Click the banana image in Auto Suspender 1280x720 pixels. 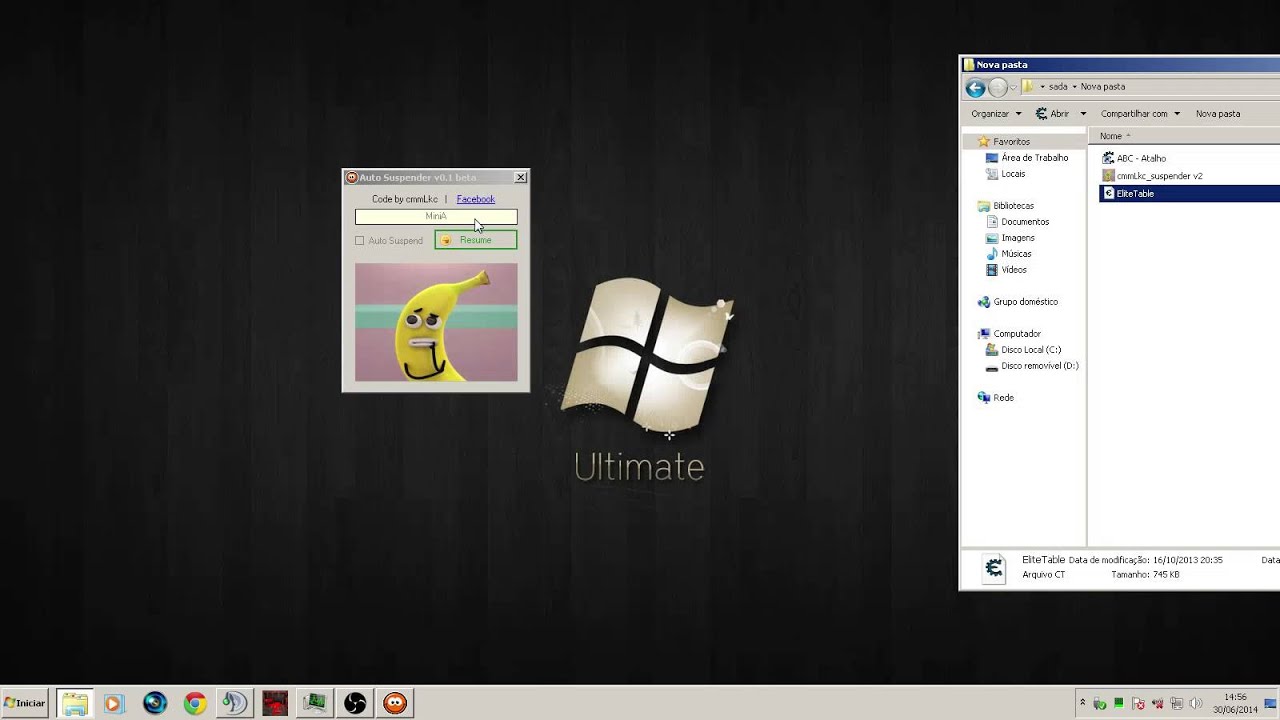click(436, 322)
